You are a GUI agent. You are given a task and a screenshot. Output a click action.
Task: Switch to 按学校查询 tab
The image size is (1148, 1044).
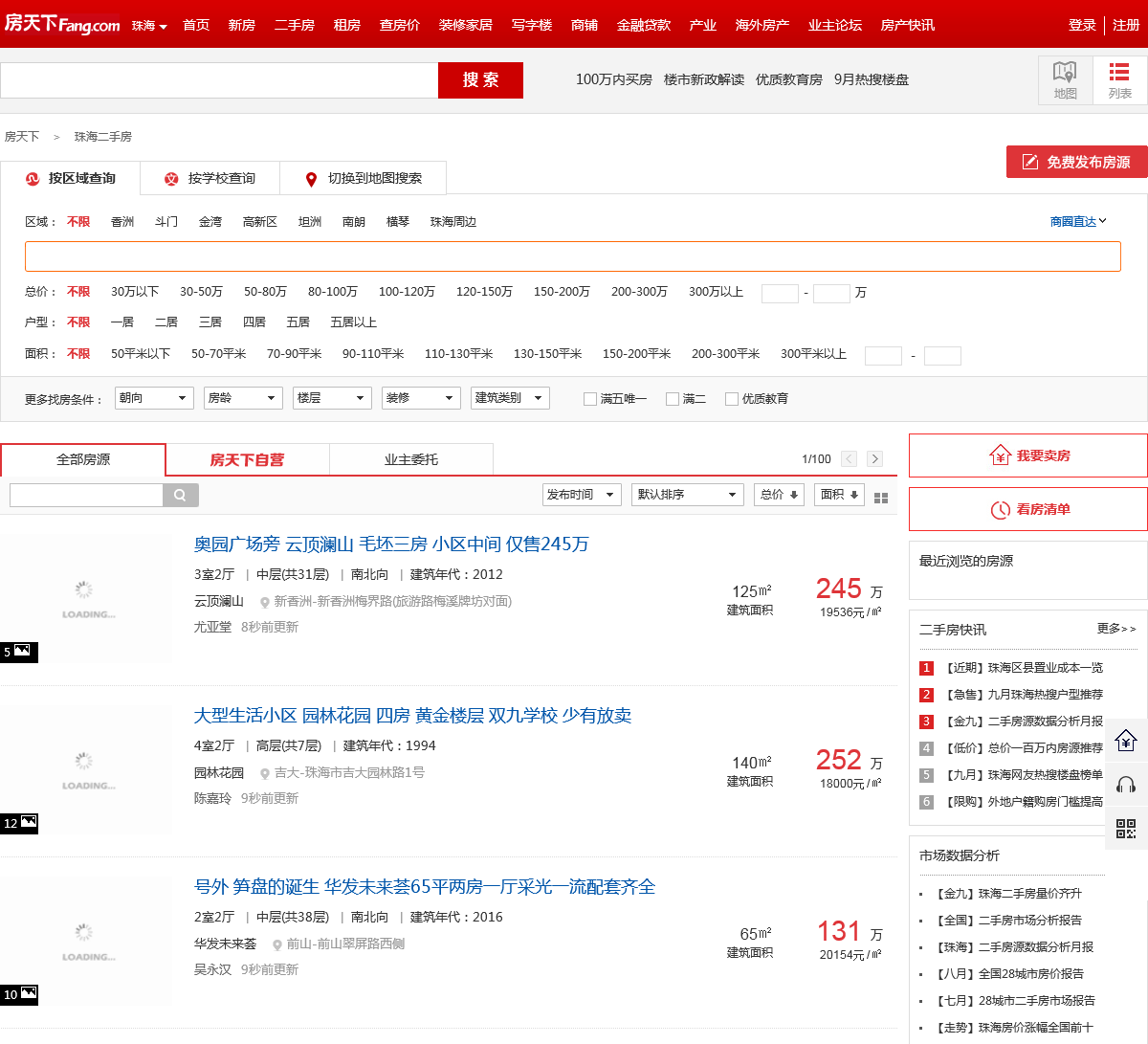(210, 179)
